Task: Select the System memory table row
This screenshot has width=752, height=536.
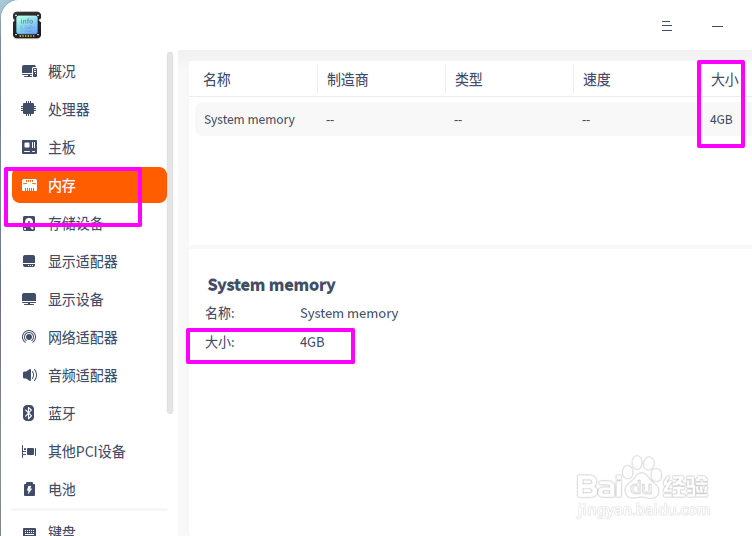Action: pos(473,119)
